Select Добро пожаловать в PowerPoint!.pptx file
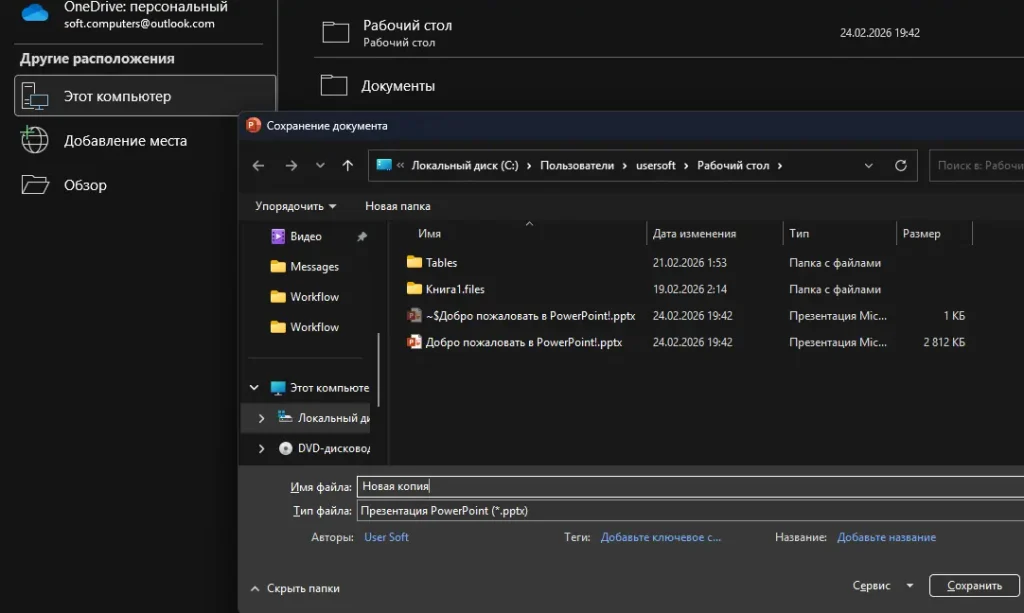 (523, 342)
